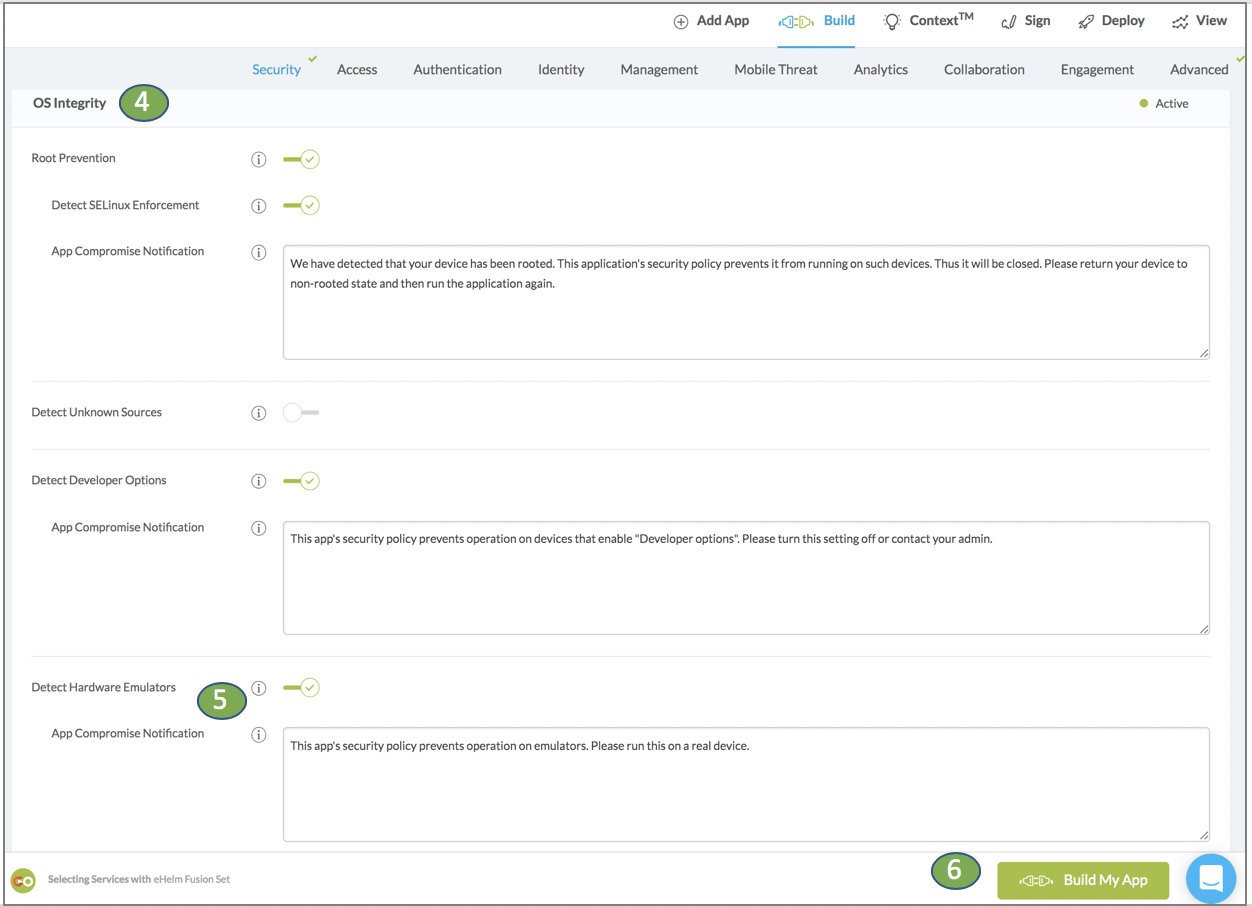Turn off Detect Hardware Emulators switch
This screenshot has height=906, width=1252.
click(301, 688)
